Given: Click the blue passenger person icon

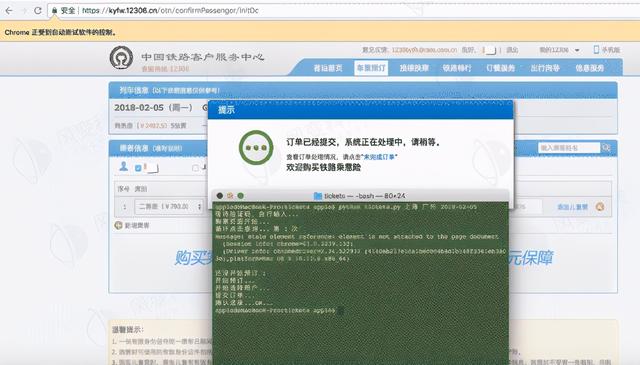Looking at the screenshot, I should (x=123, y=167).
